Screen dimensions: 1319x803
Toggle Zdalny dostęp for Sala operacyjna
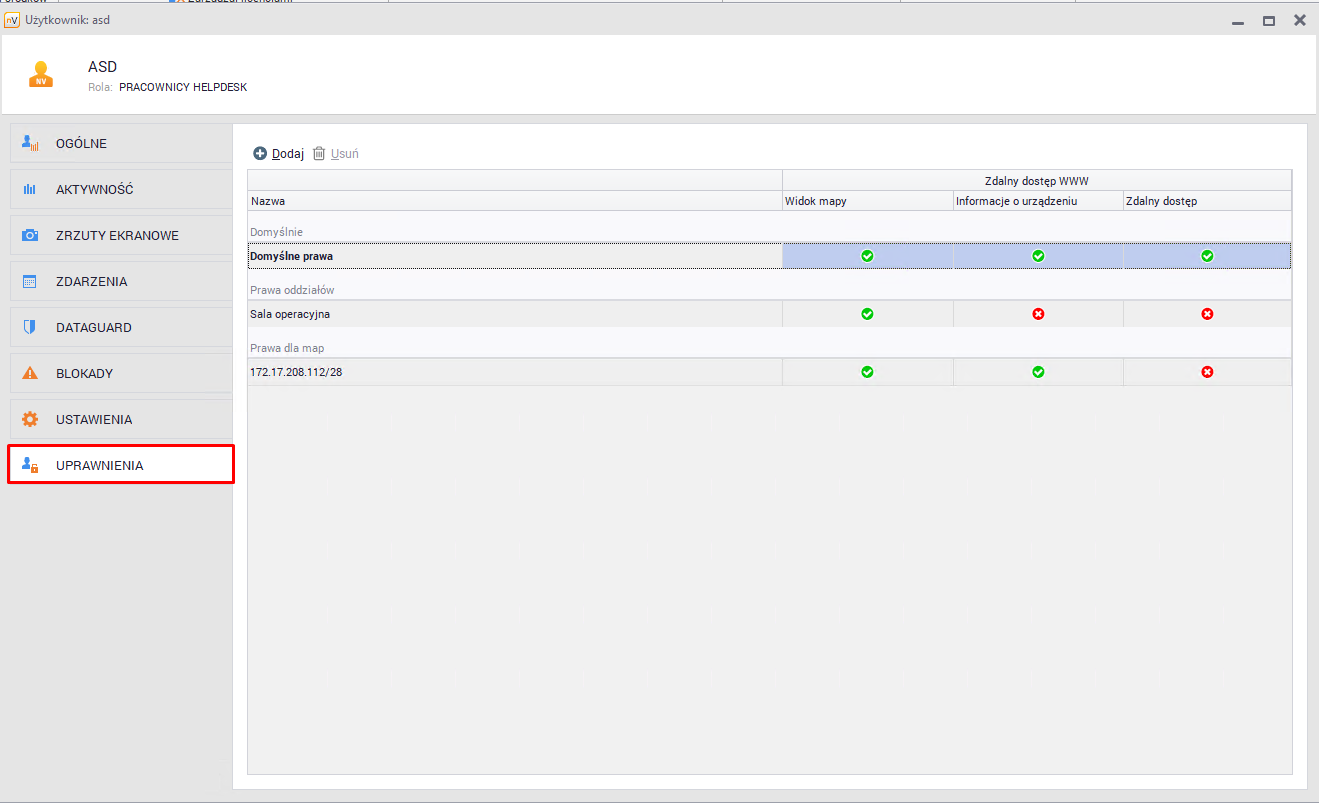pos(1207,314)
